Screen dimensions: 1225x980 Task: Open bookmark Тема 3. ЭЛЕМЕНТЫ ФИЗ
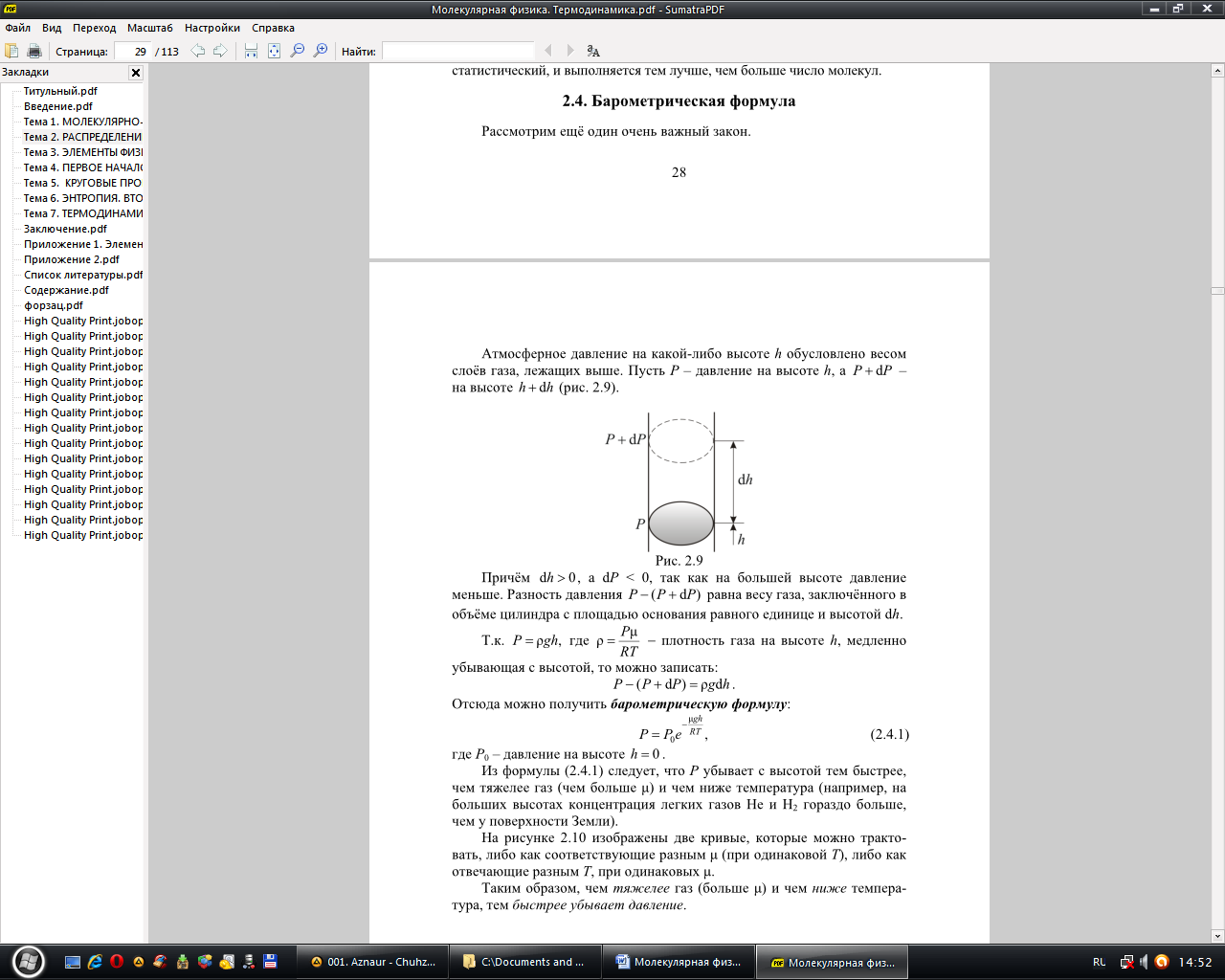83,152
